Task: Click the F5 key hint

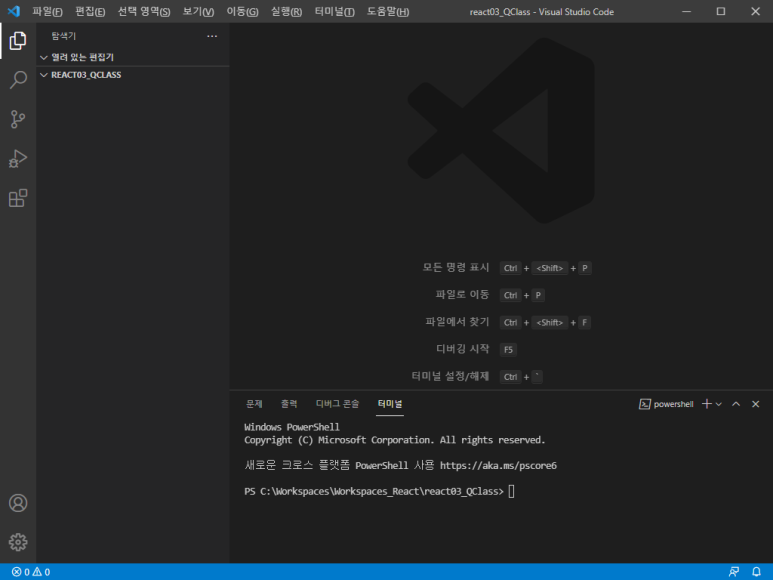Action: [x=508, y=349]
